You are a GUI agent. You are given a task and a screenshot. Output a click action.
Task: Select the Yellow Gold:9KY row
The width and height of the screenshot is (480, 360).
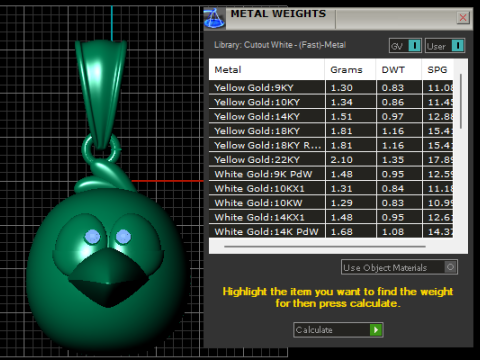tap(331, 88)
